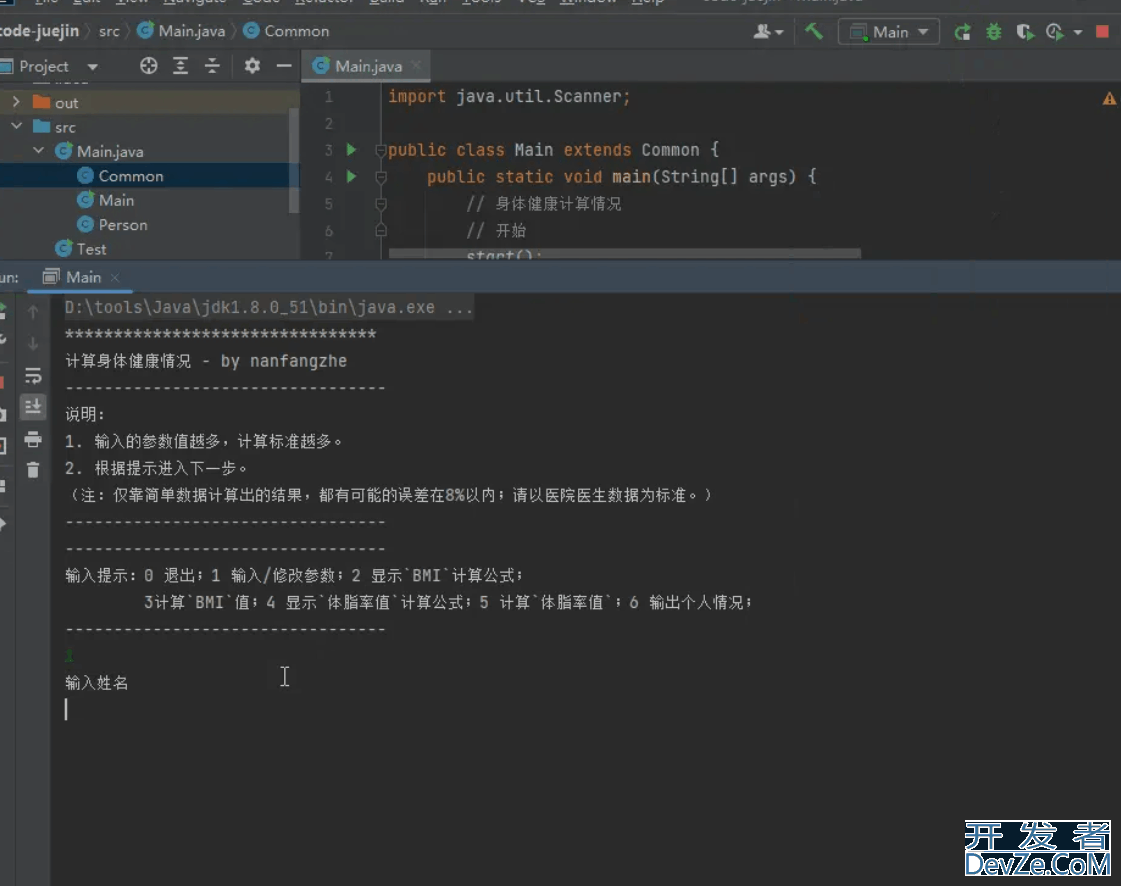Switch to the Main.java editor tab
The image size is (1121, 886).
point(367,66)
